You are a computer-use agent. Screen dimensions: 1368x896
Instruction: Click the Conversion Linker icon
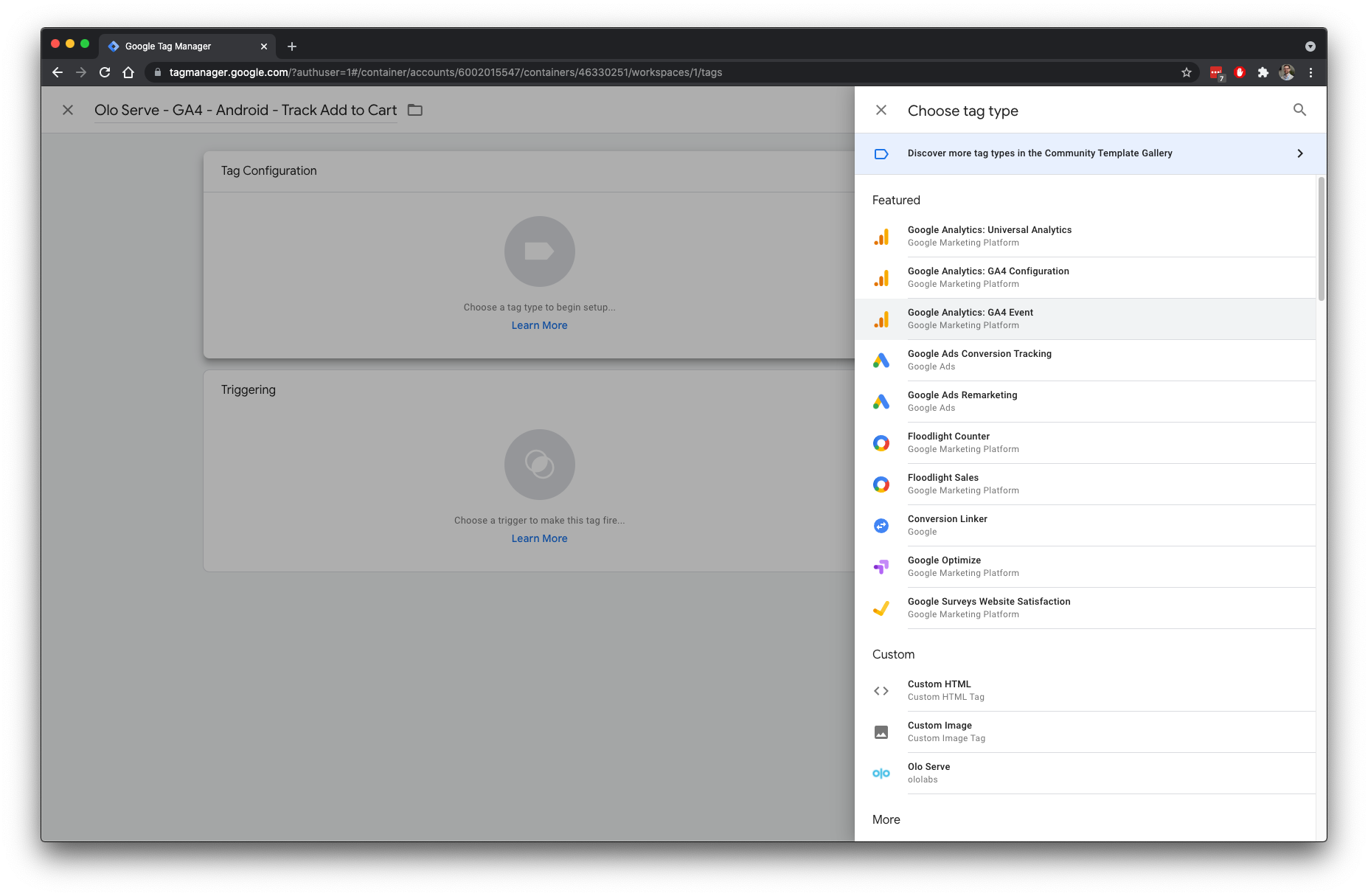click(881, 526)
